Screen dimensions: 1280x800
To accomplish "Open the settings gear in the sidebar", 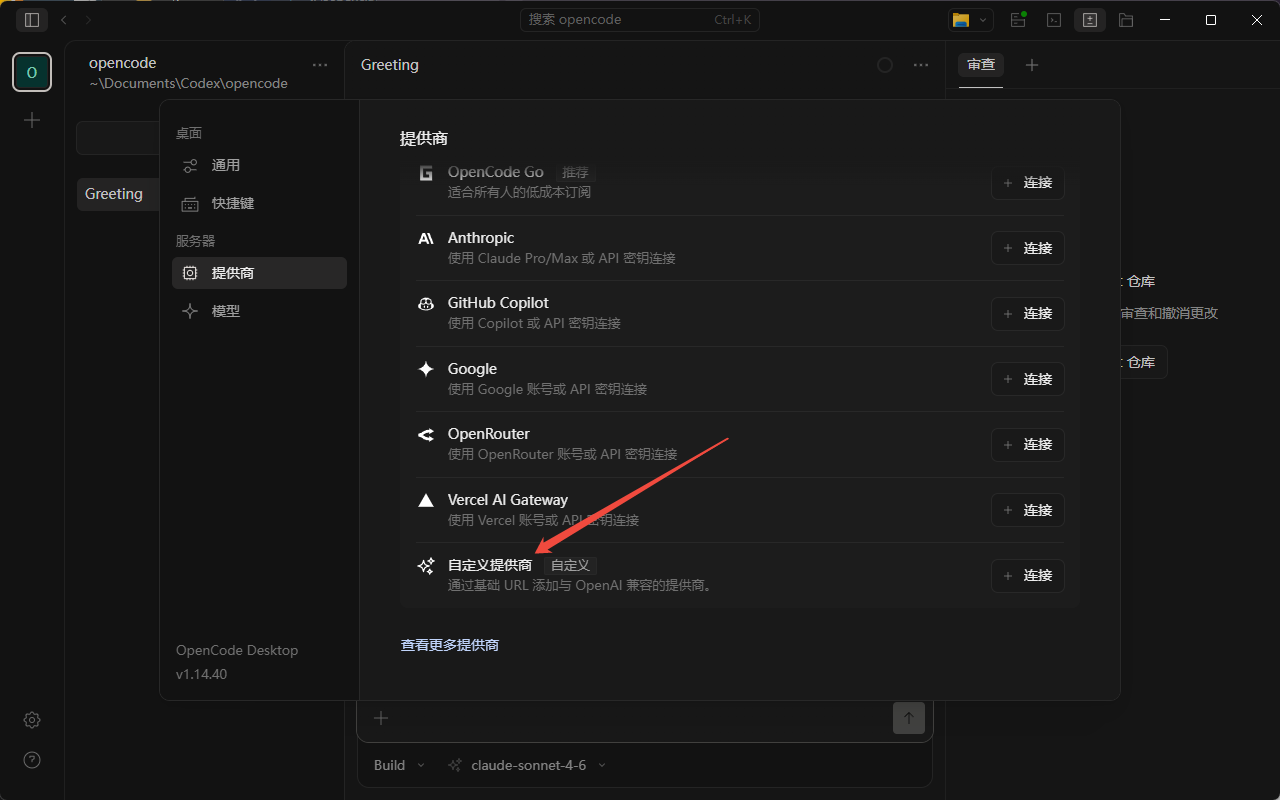I will pyautogui.click(x=32, y=720).
